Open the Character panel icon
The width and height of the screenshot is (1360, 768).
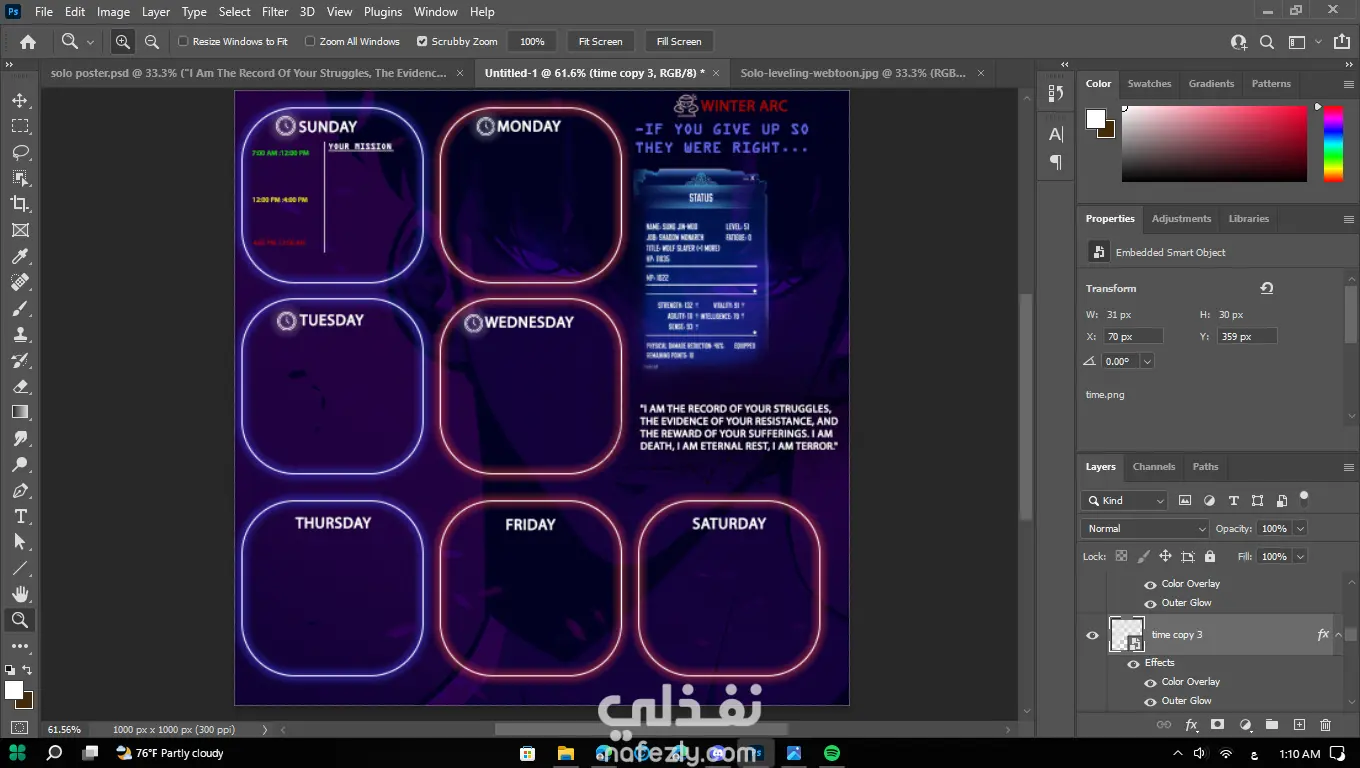pyautogui.click(x=1056, y=135)
